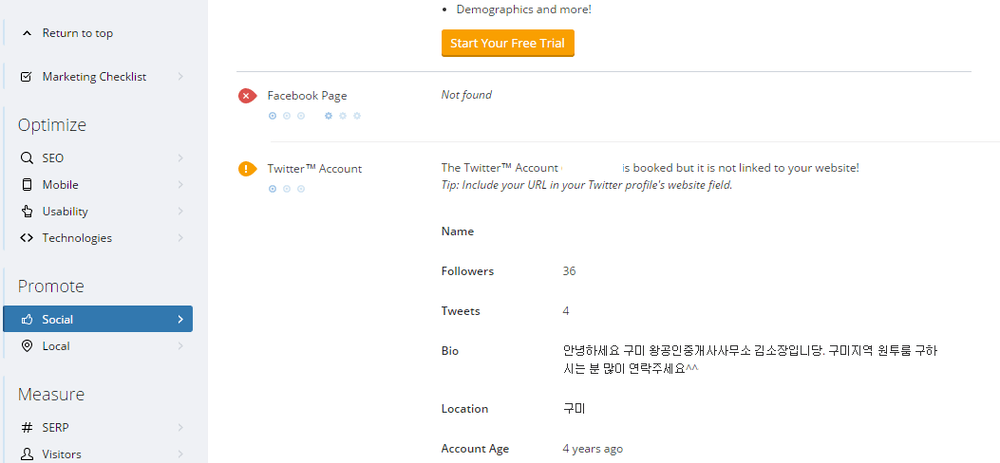Click the SEO magnifier icon

tap(26, 158)
